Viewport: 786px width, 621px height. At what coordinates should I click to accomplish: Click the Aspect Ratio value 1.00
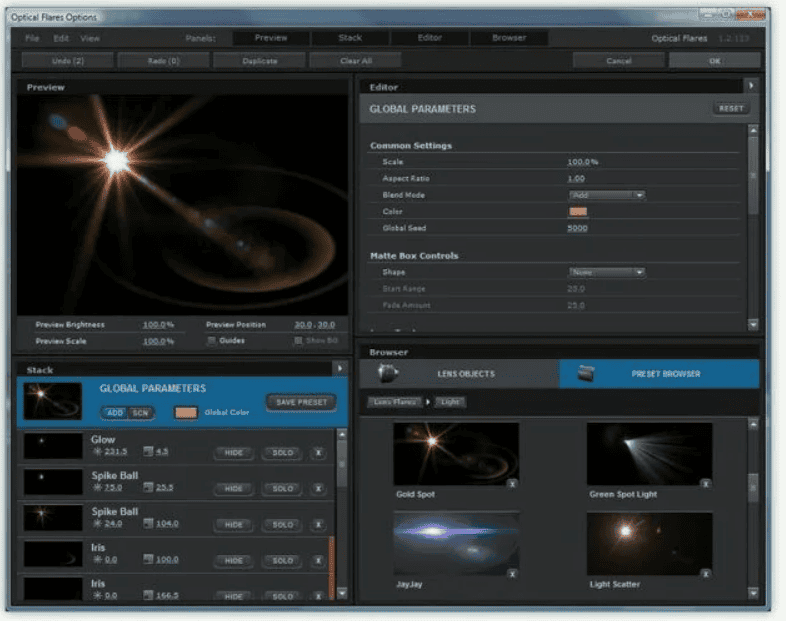(x=576, y=178)
